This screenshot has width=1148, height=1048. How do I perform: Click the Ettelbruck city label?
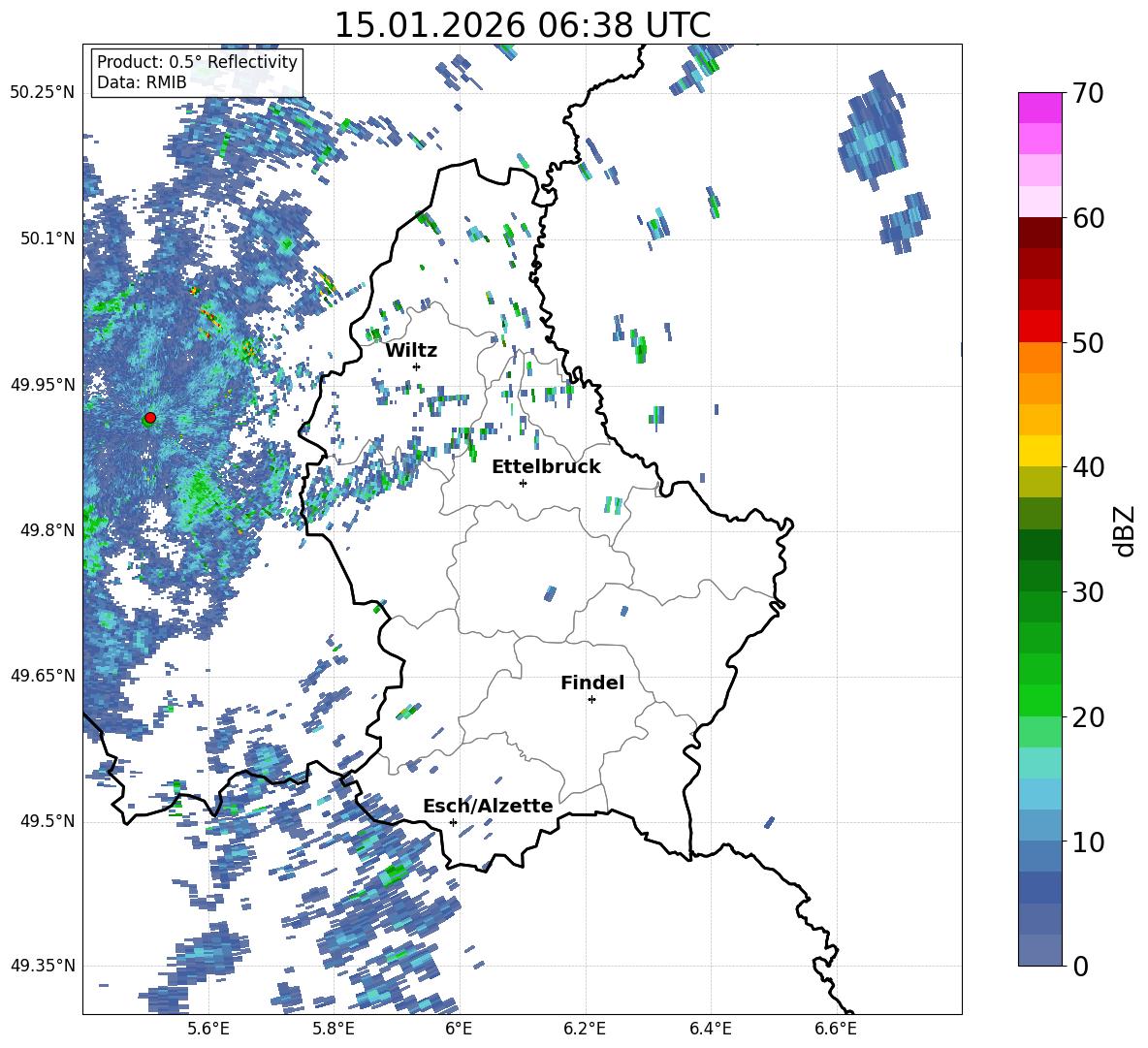pyautogui.click(x=546, y=467)
